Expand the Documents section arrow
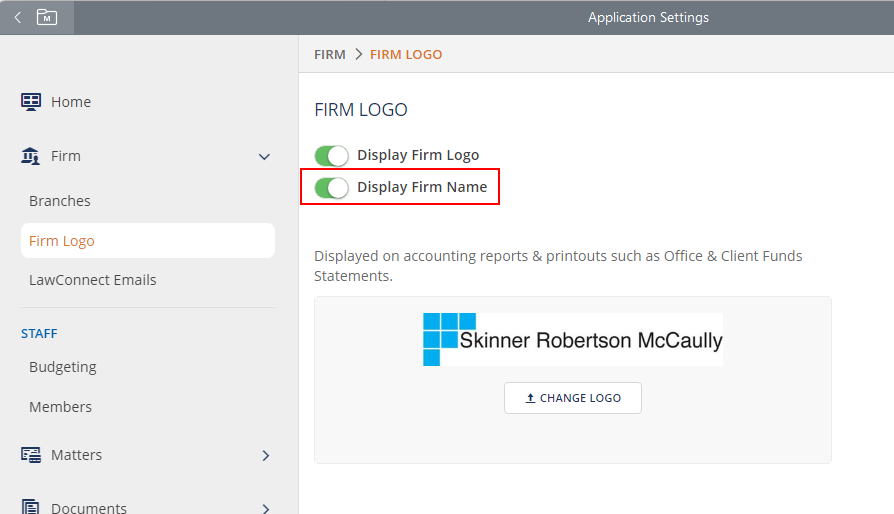 tap(265, 507)
